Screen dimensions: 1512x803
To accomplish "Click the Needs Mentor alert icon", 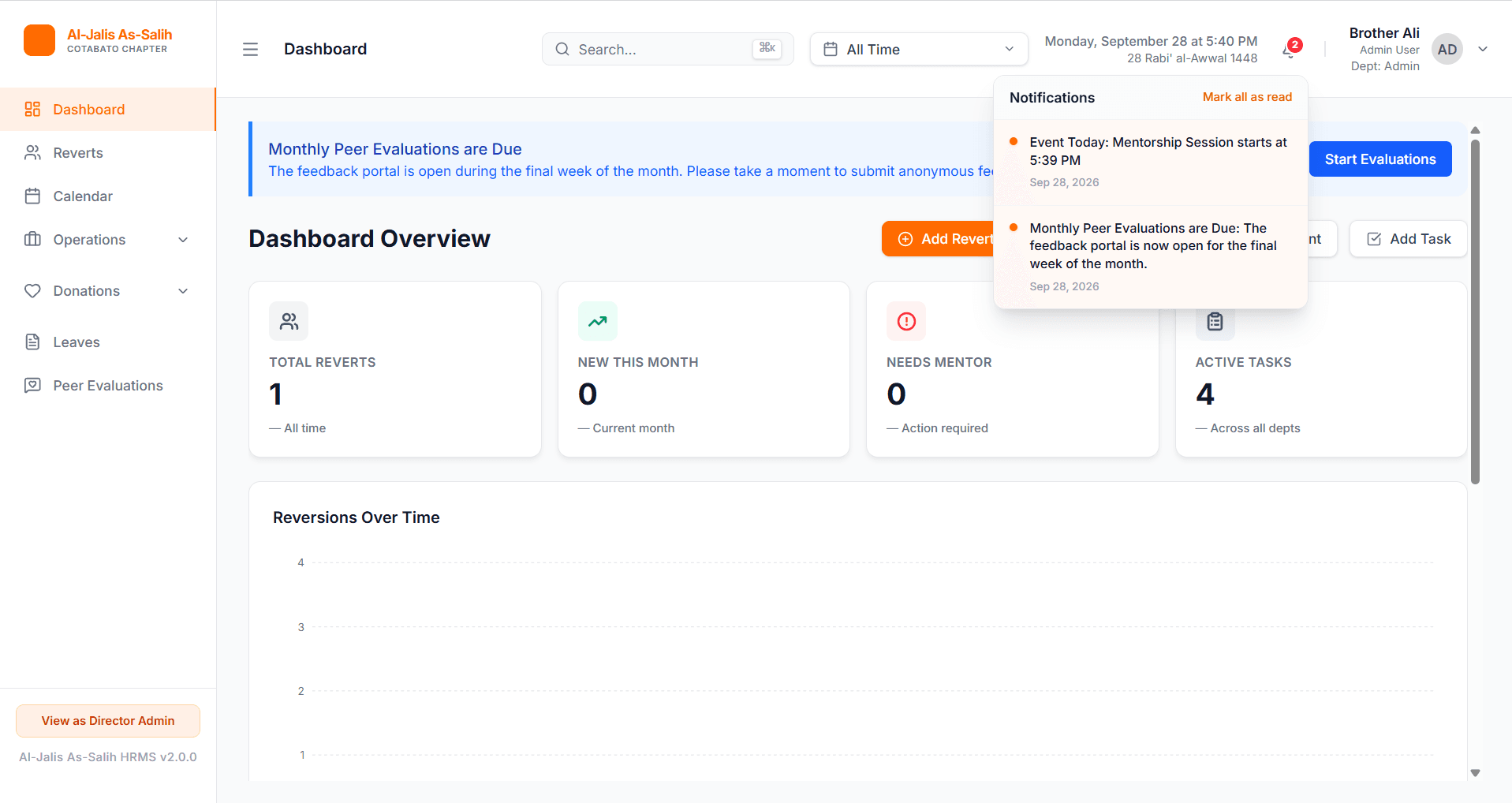I will tap(906, 321).
